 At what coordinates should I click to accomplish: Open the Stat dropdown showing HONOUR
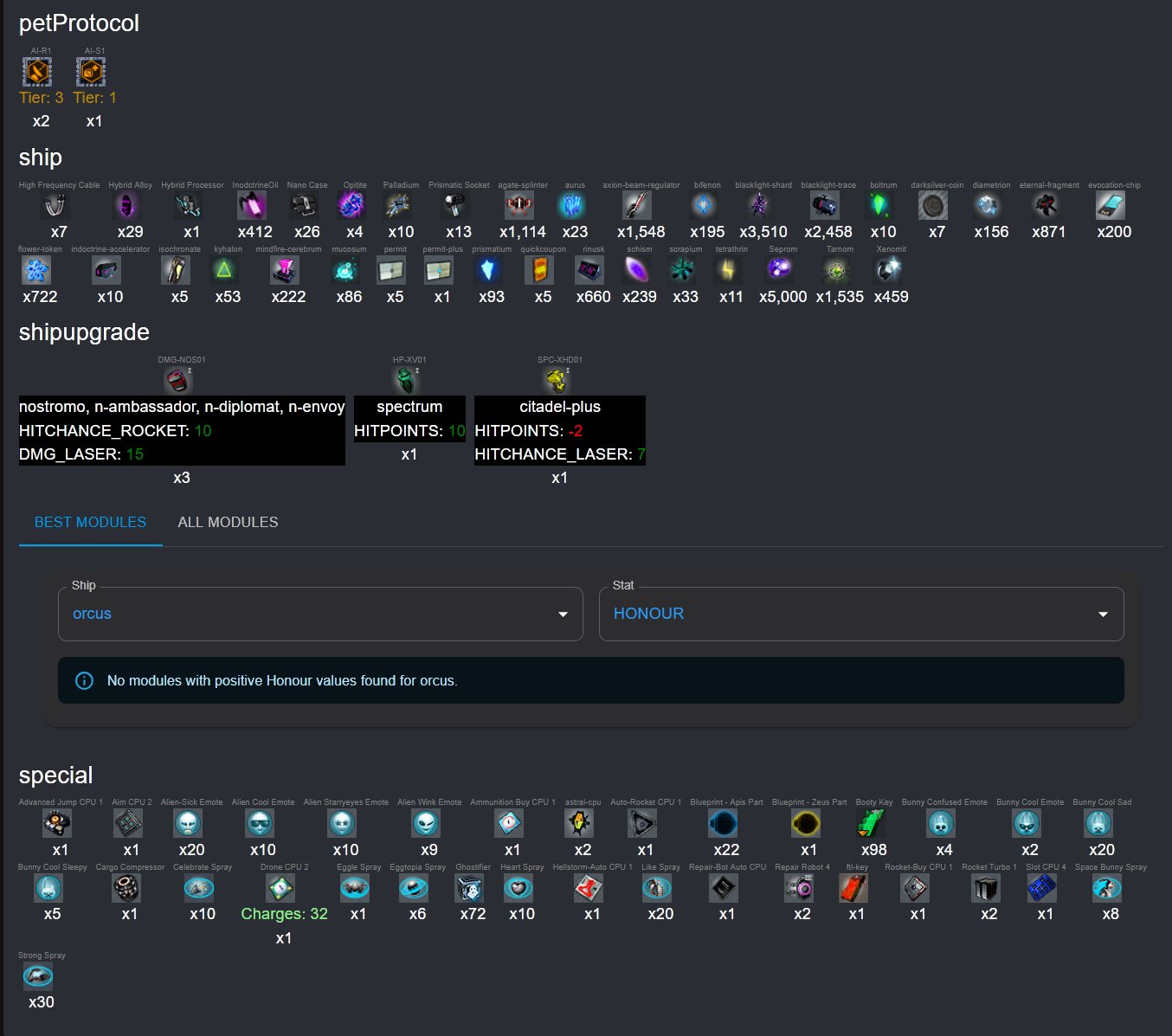point(861,614)
